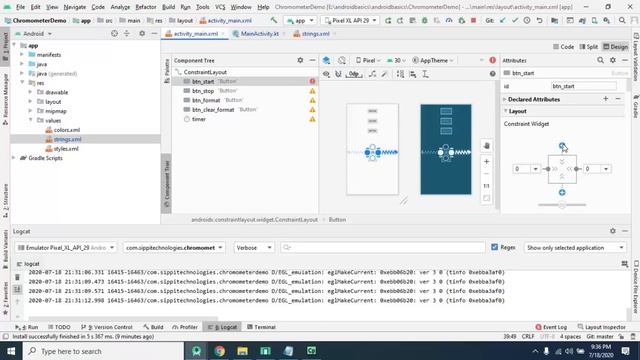Viewport: 640px width, 360px height.
Task: Open the Build menu
Action: 168,7
